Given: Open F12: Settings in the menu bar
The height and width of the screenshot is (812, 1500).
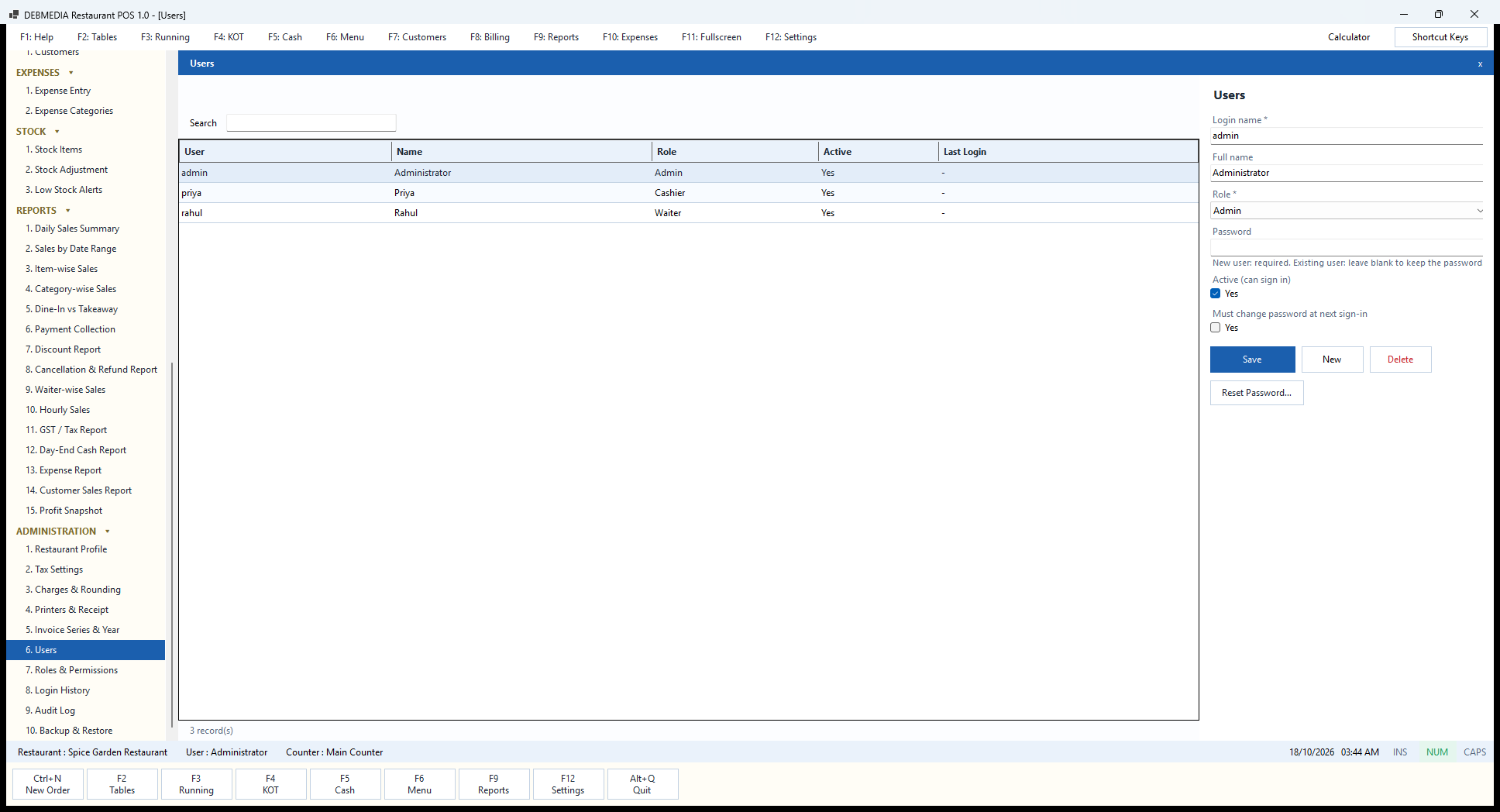Looking at the screenshot, I should click(x=791, y=37).
